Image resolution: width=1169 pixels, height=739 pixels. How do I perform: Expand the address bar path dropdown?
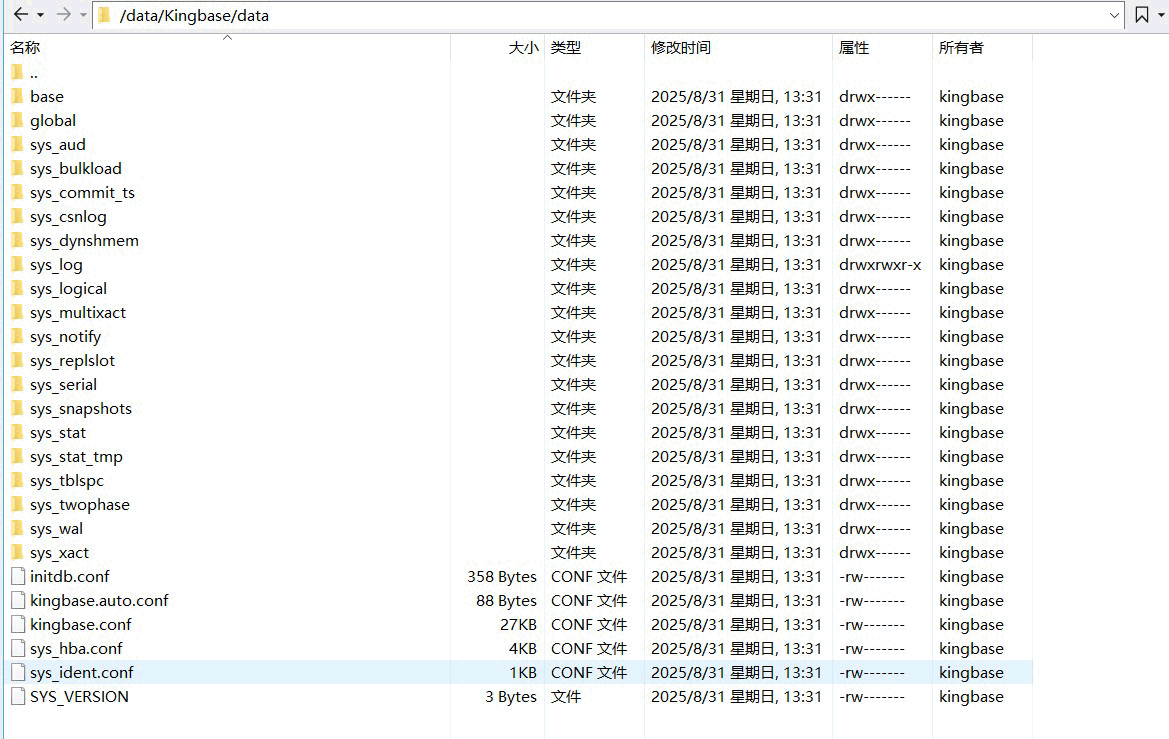pos(1115,15)
